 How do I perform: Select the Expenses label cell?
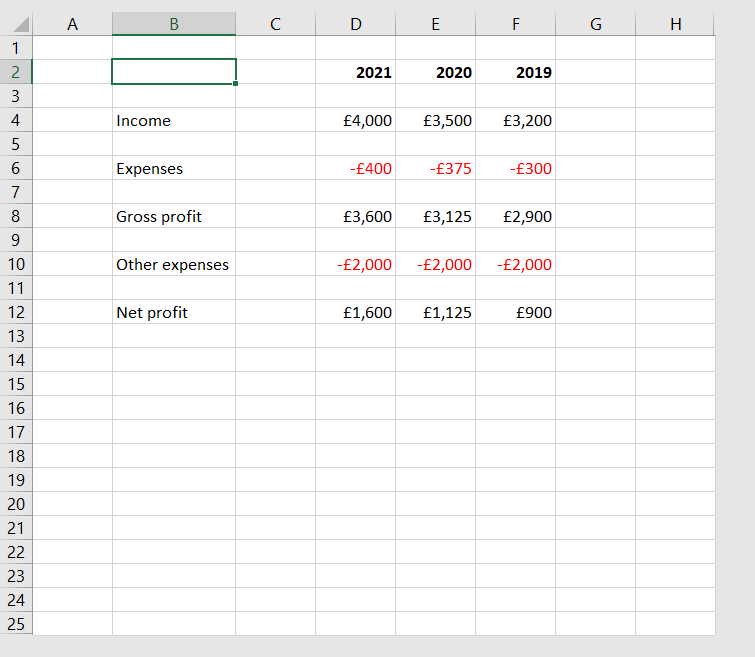point(173,168)
